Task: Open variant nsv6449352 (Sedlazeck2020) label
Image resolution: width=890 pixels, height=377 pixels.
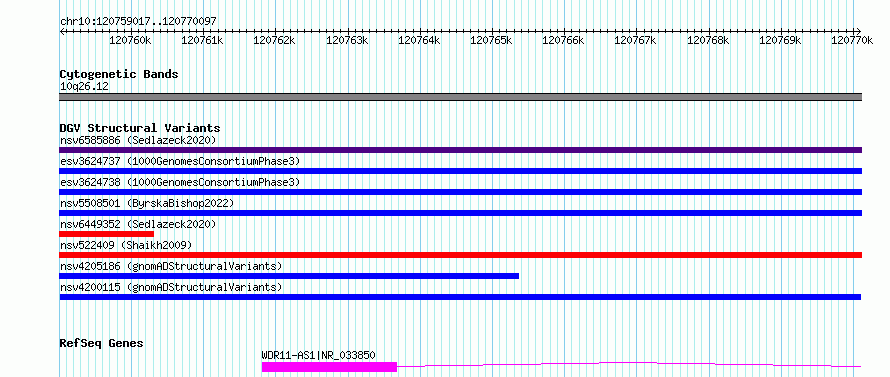Action: click(x=138, y=224)
